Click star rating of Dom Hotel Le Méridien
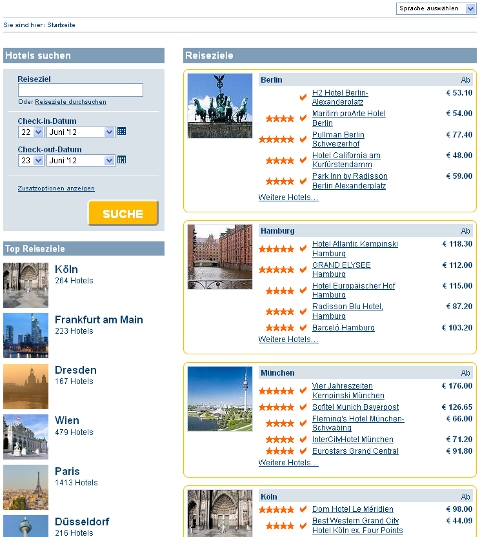The height and width of the screenshot is (537, 480). pos(276,510)
